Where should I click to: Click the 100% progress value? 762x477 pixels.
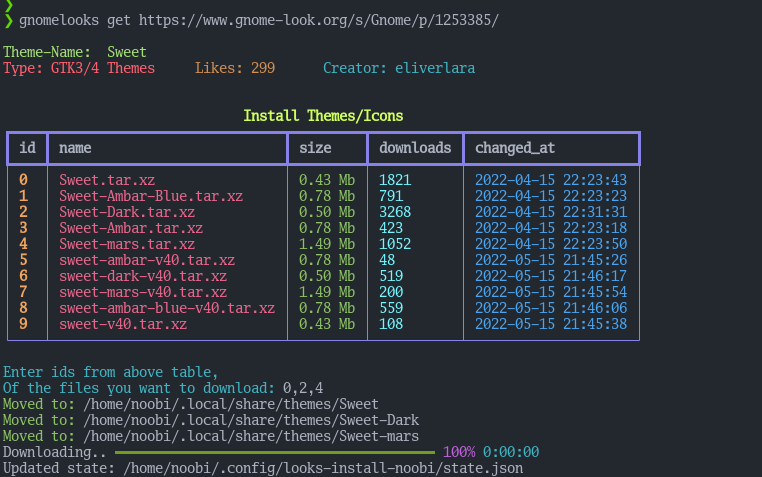459,452
